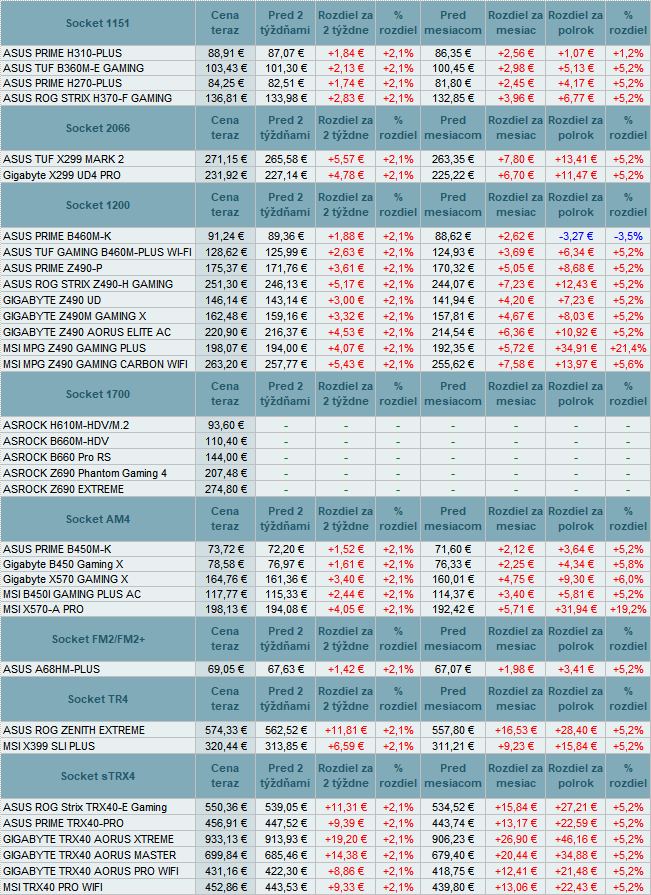
Task: Select the 271,15 € current price
Action: 226,159
